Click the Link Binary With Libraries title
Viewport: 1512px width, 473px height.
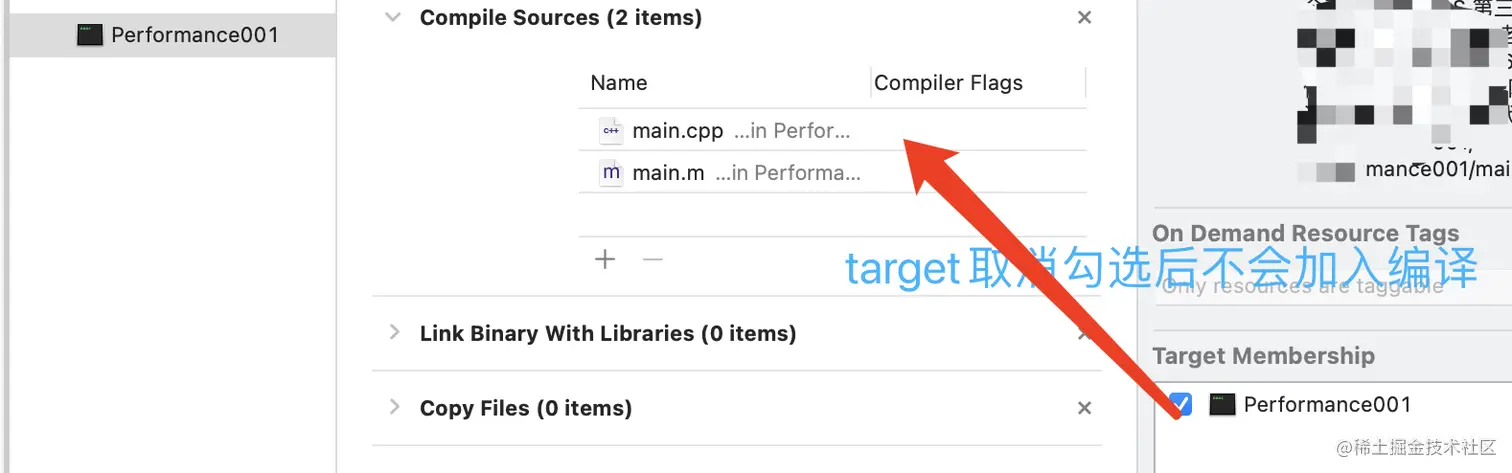(608, 333)
